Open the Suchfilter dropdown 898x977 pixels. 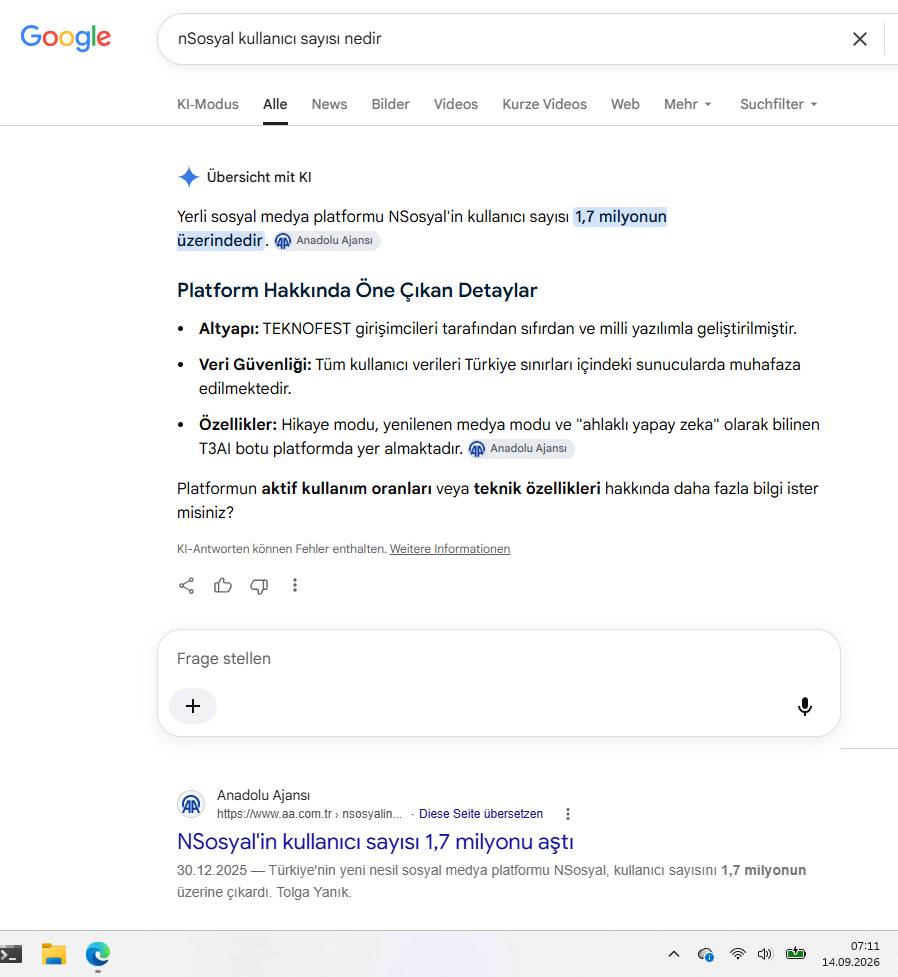pyautogui.click(x=778, y=104)
